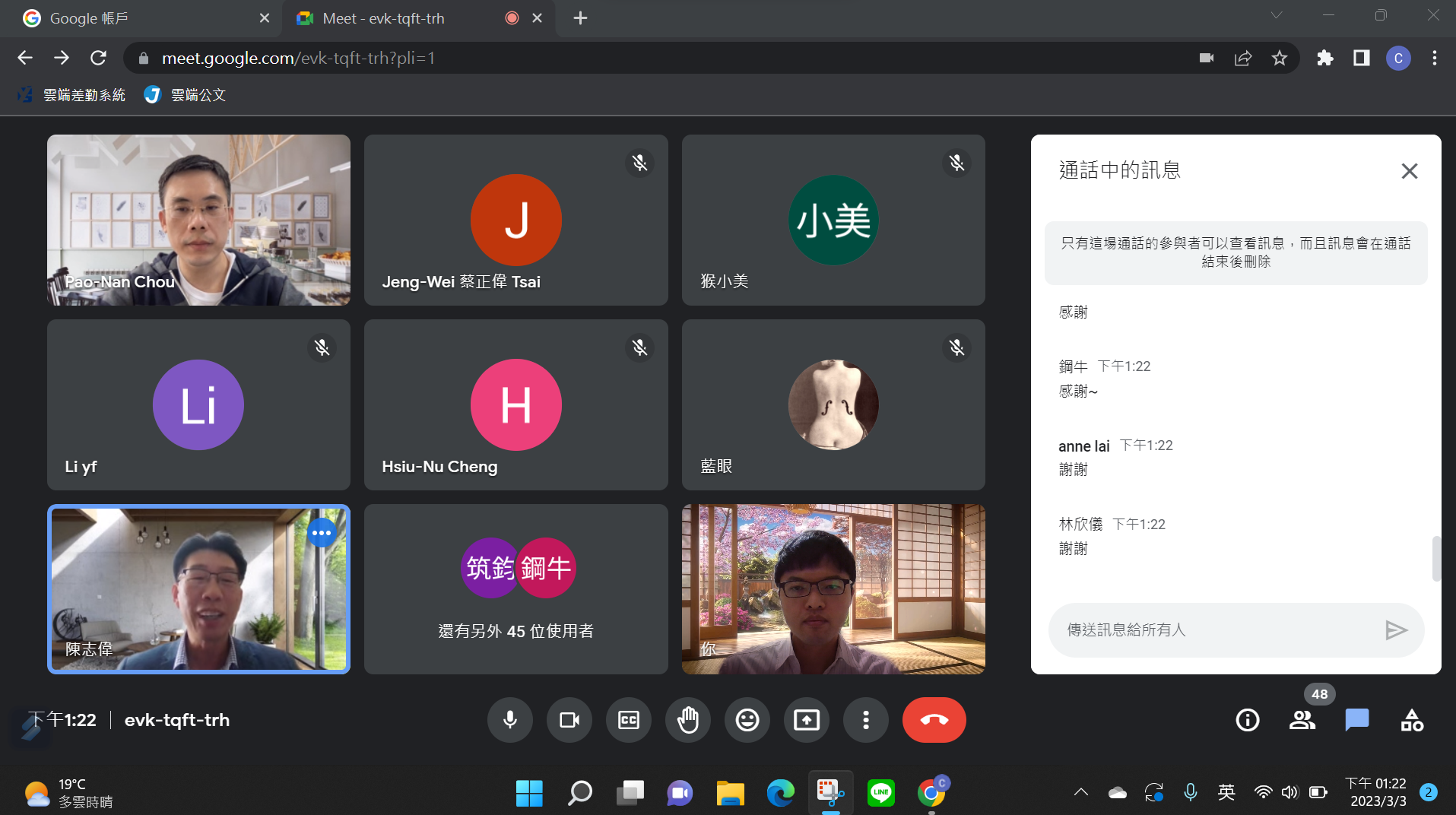The width and height of the screenshot is (1456, 815).
Task: Toggle the camera on or off
Action: tap(569, 720)
